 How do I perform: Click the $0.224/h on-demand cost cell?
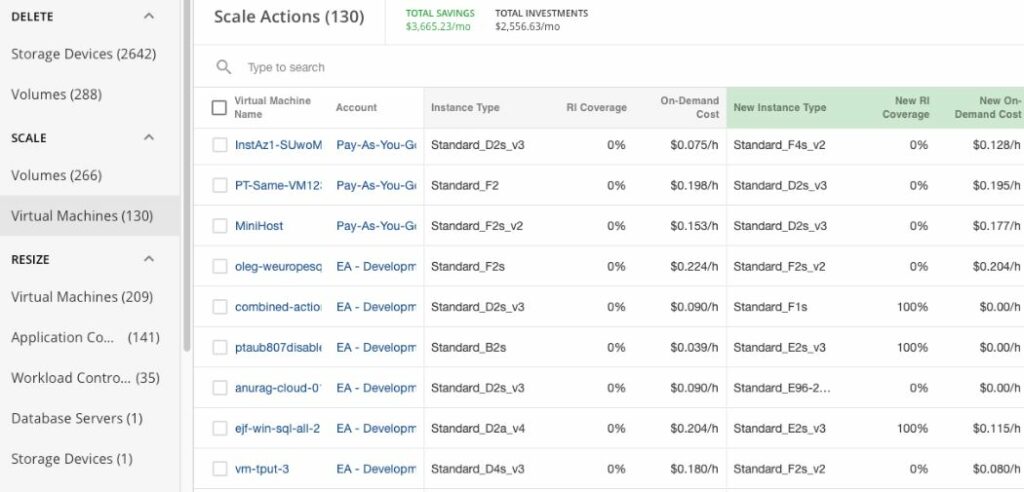694,267
